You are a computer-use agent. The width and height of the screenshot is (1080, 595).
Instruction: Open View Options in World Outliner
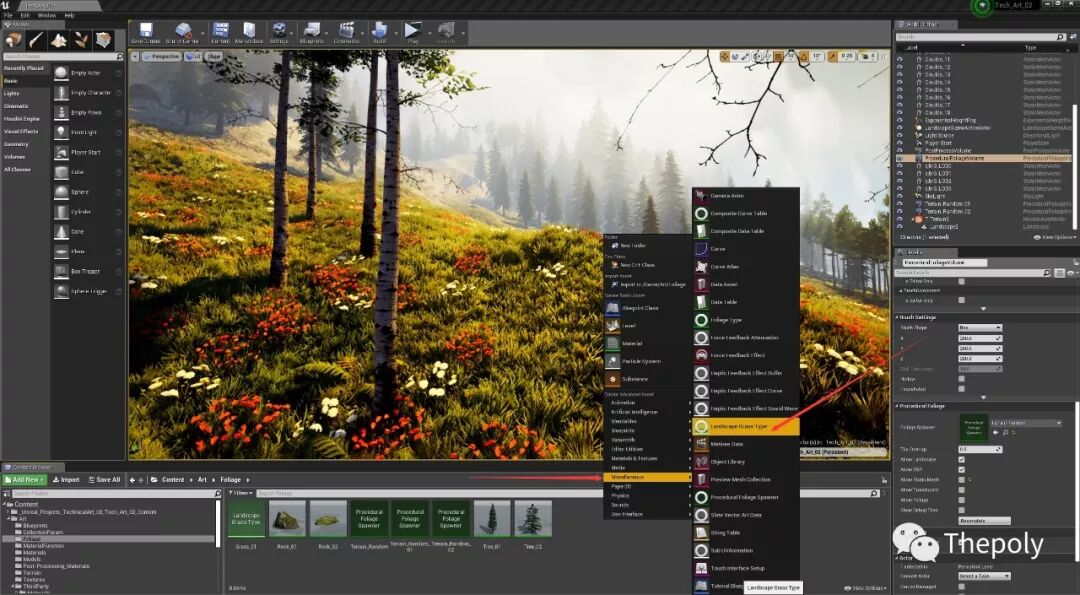tap(1053, 237)
